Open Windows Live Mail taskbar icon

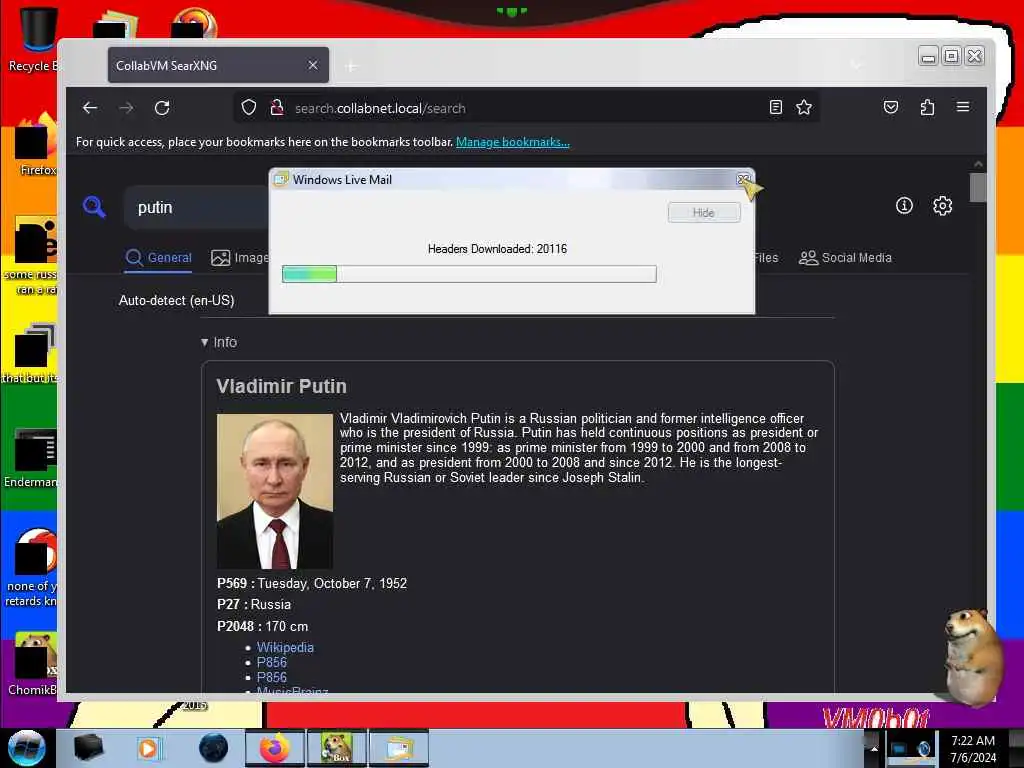tap(400, 748)
